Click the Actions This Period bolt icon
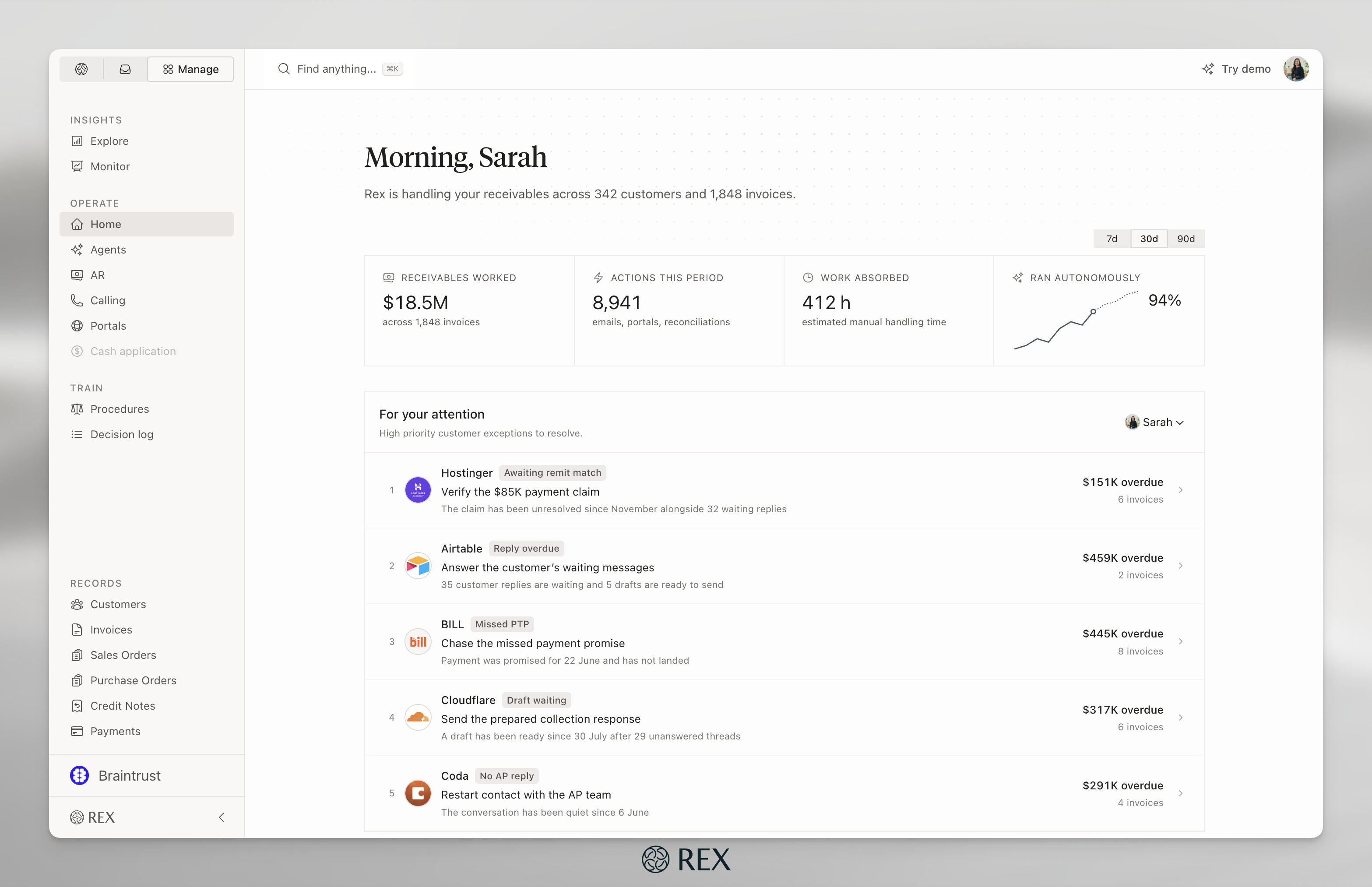This screenshot has height=887, width=1372. click(x=598, y=278)
